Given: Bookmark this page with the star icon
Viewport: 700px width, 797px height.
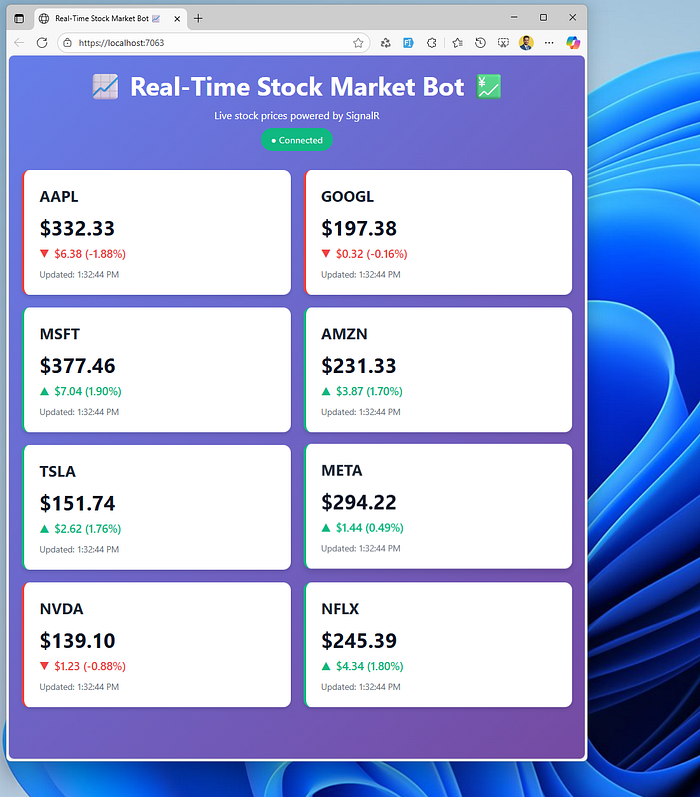Looking at the screenshot, I should point(358,43).
